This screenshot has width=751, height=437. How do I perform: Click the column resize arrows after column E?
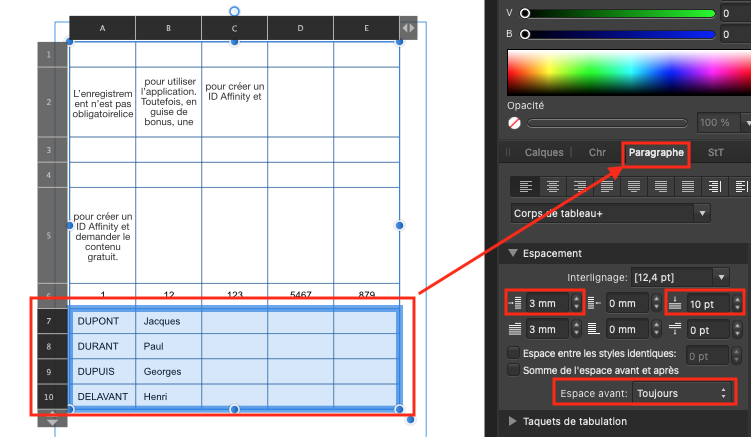[408, 28]
